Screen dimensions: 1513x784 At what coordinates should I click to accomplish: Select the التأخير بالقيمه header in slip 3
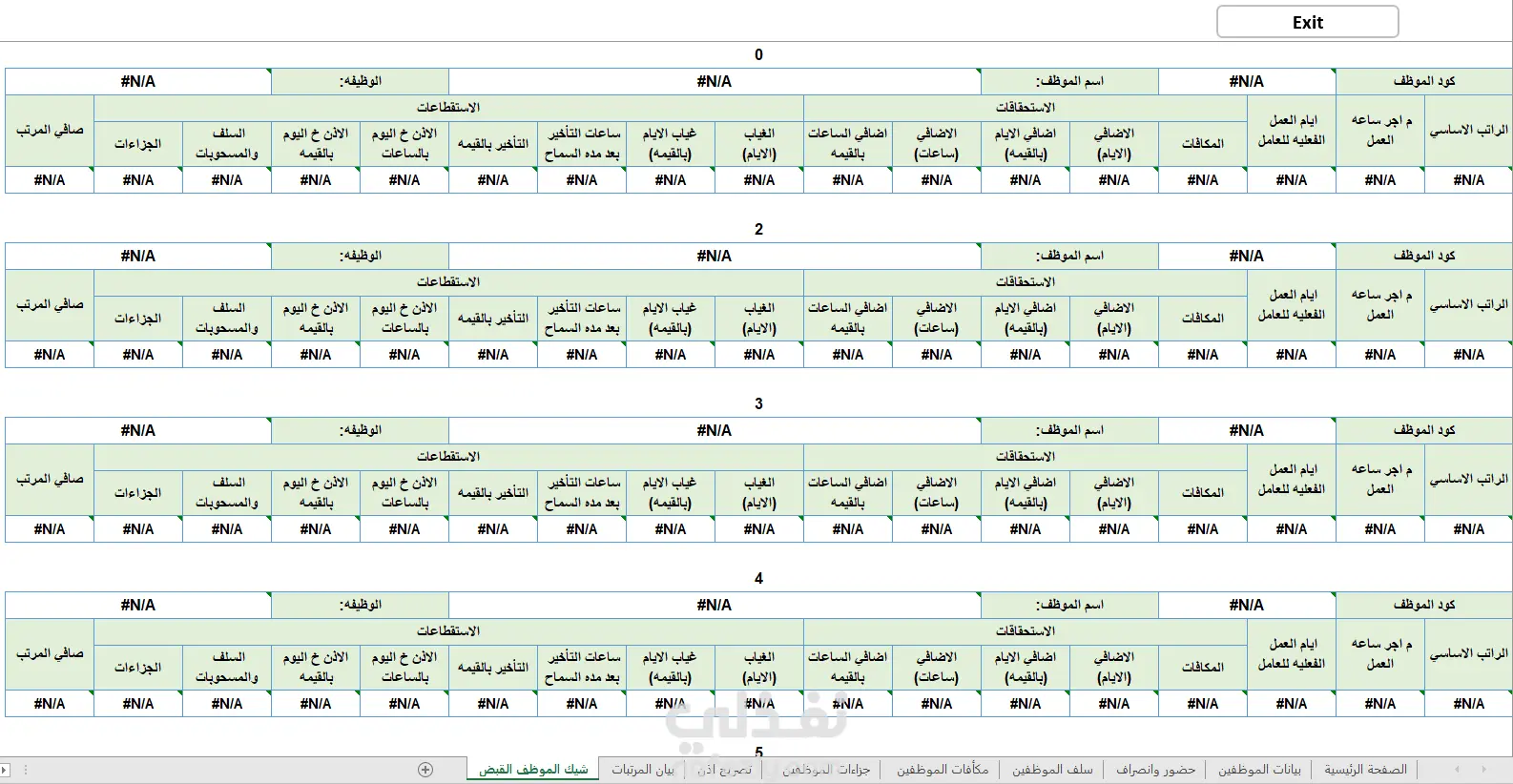pos(493,493)
